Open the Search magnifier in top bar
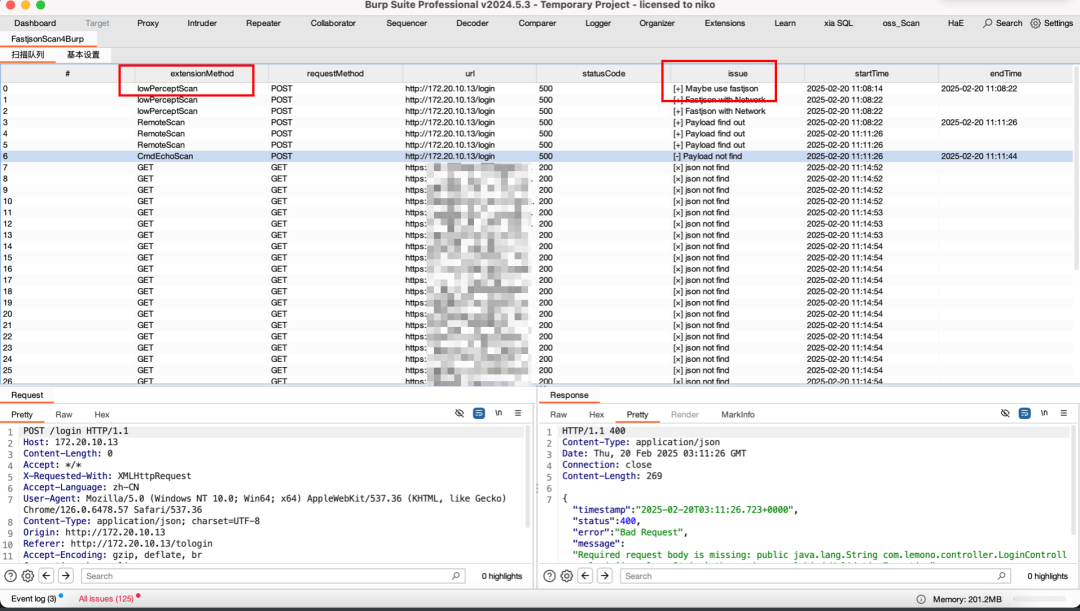This screenshot has width=1080, height=611. click(1002, 23)
